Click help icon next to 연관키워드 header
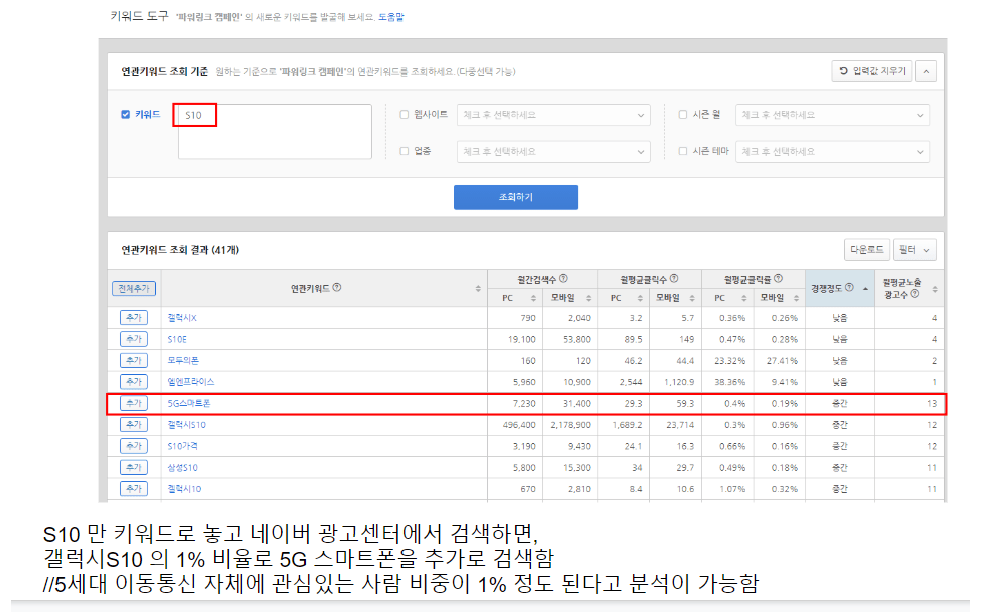This screenshot has width=981, height=612. point(337,288)
